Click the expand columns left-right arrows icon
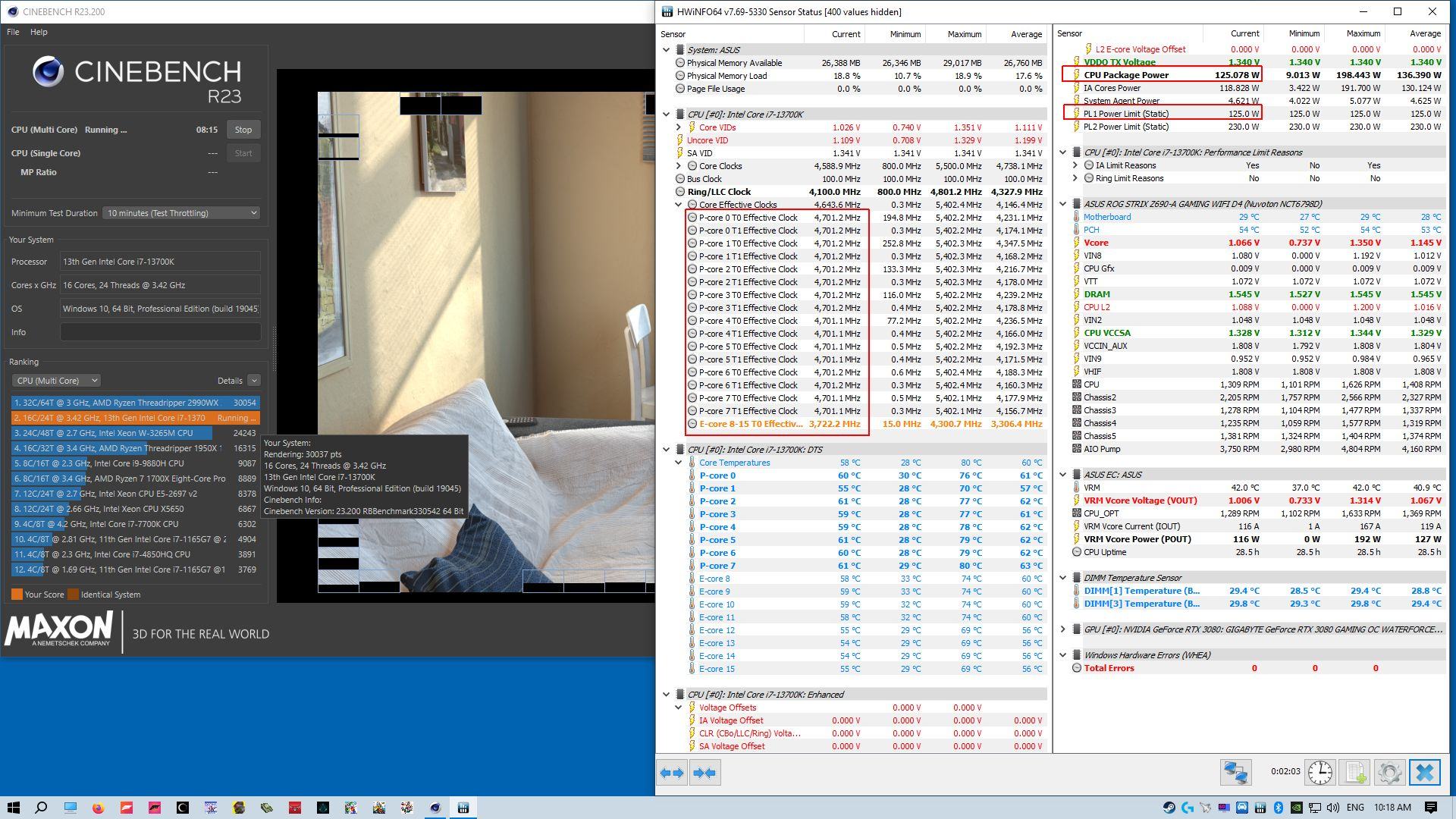This screenshot has width=1456, height=819. [x=672, y=773]
